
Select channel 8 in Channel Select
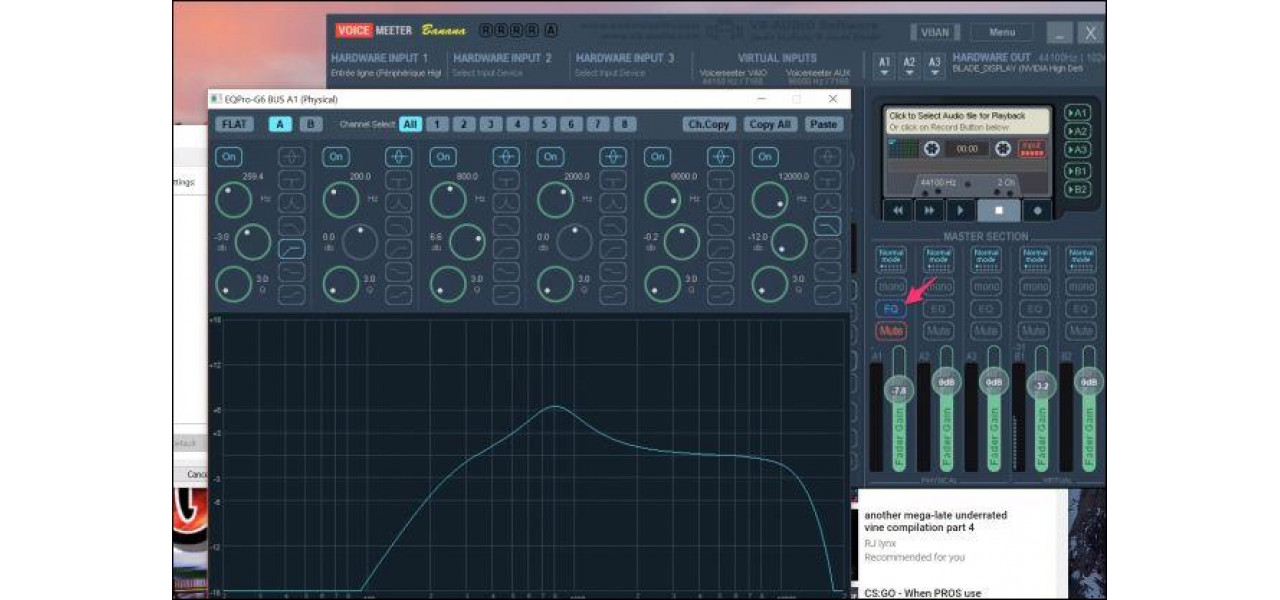[x=624, y=124]
